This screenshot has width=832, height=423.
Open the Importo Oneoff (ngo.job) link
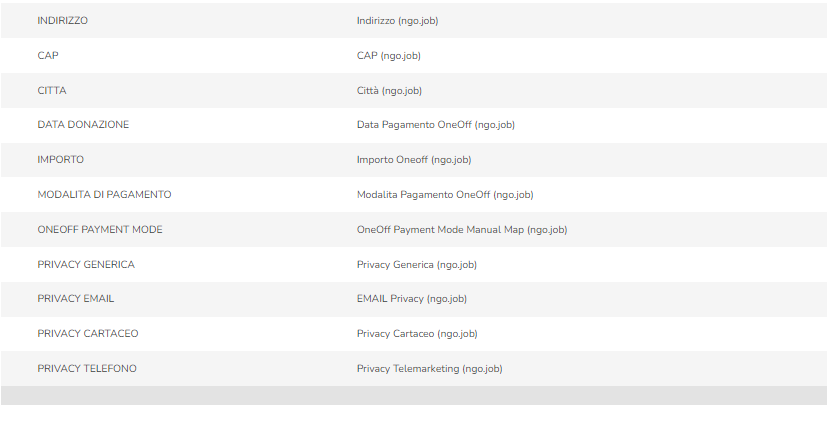413,160
